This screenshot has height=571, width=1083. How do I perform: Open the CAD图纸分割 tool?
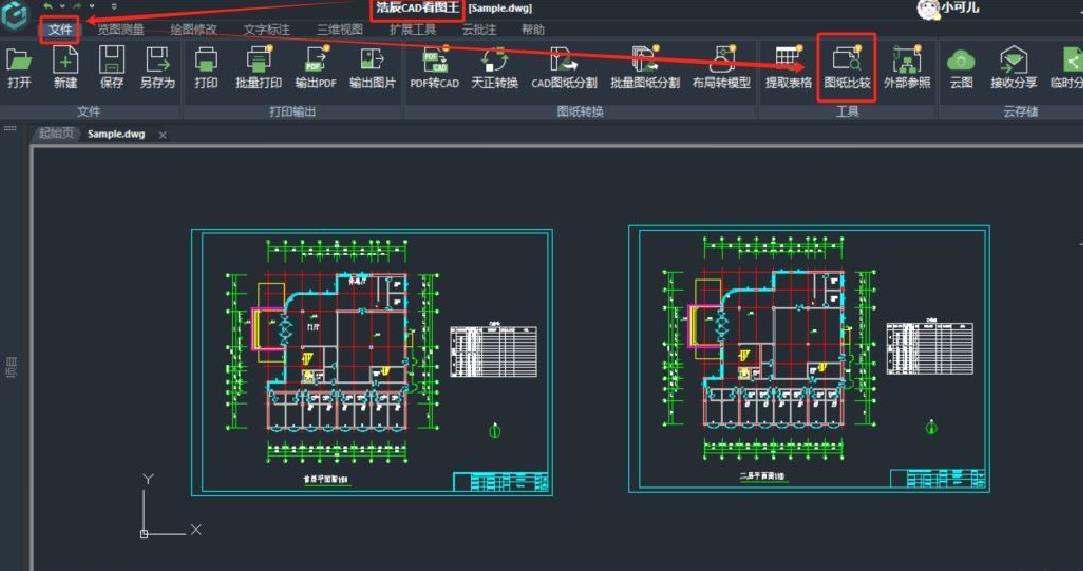(x=564, y=68)
